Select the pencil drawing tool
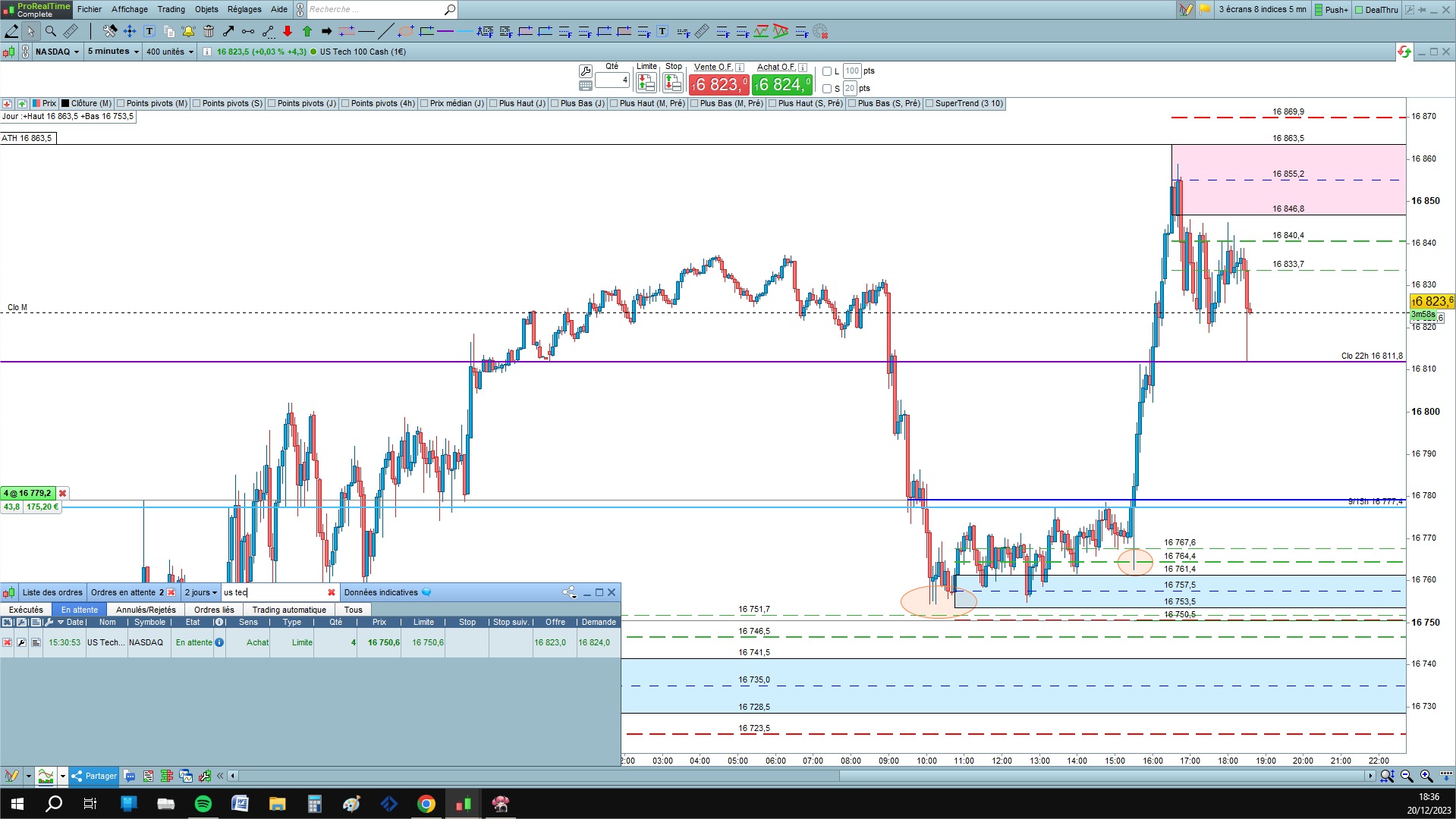 [x=11, y=31]
